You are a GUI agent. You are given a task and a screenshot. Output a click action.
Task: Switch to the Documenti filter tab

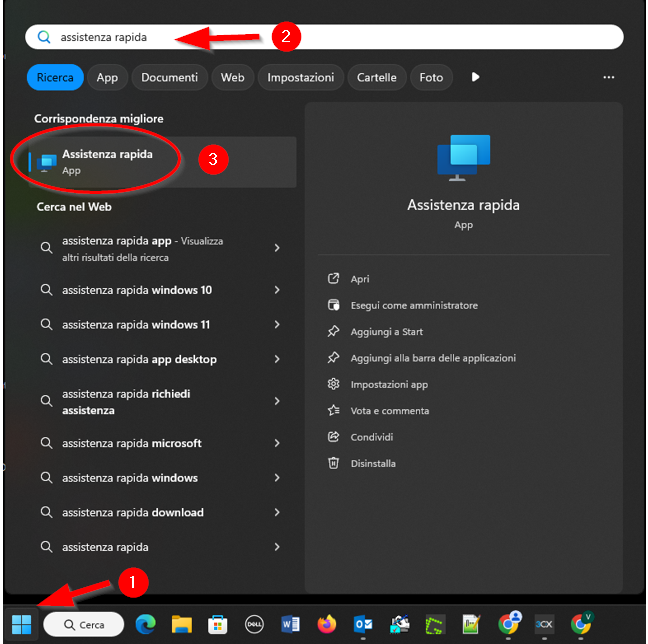click(169, 77)
